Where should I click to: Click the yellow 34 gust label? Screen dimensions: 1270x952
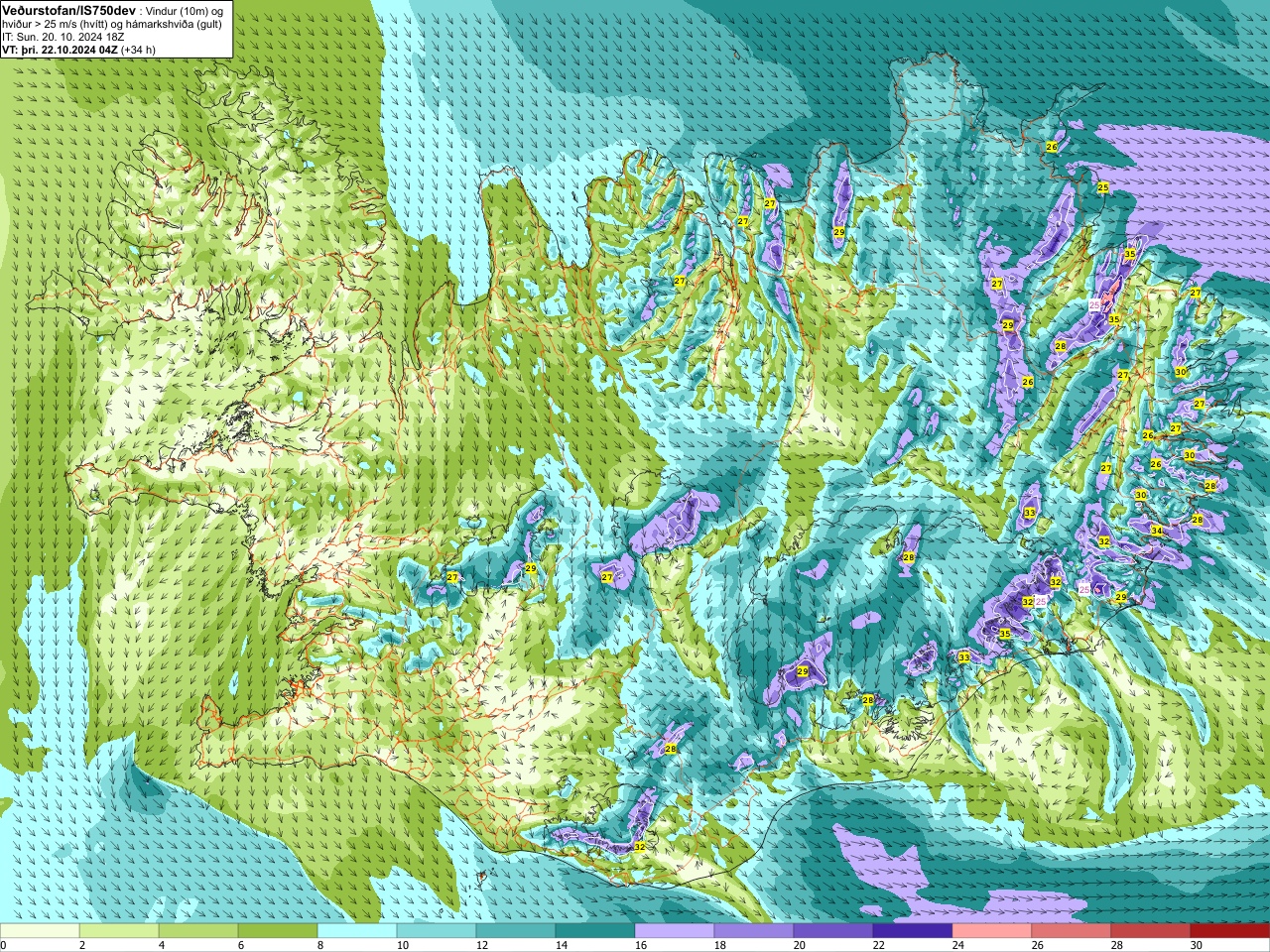tap(1157, 532)
